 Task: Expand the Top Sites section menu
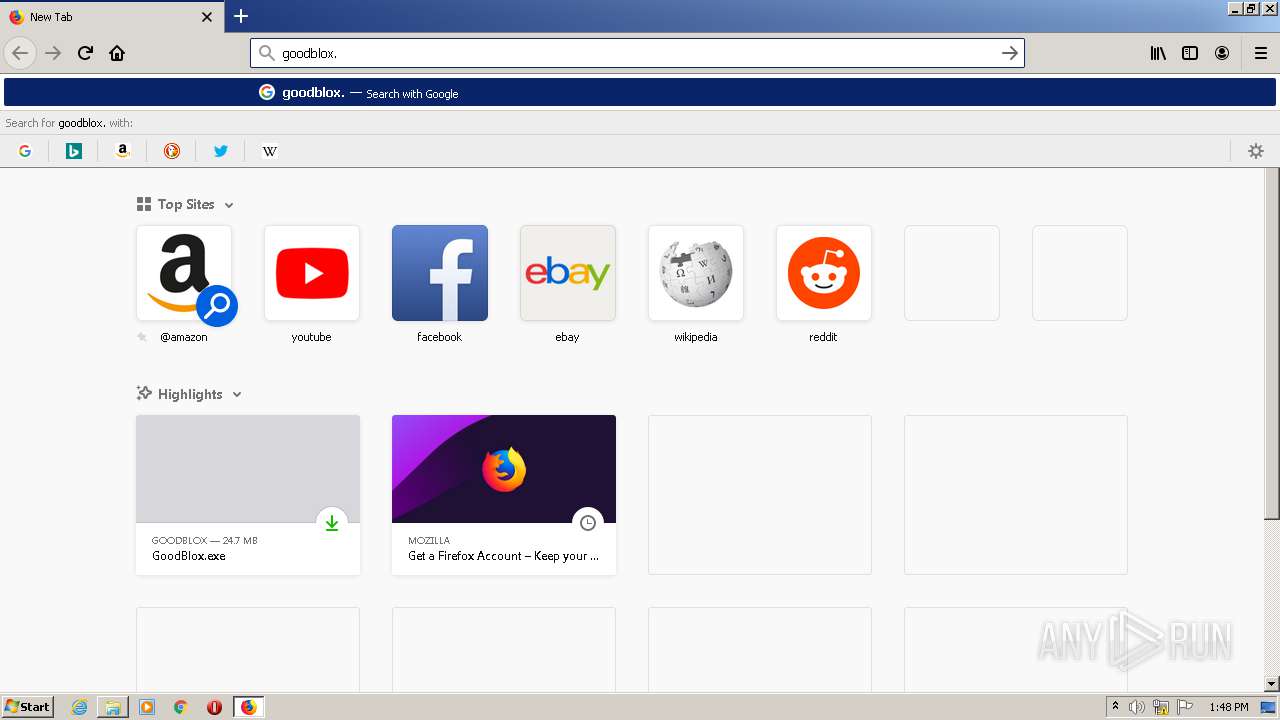coord(229,205)
